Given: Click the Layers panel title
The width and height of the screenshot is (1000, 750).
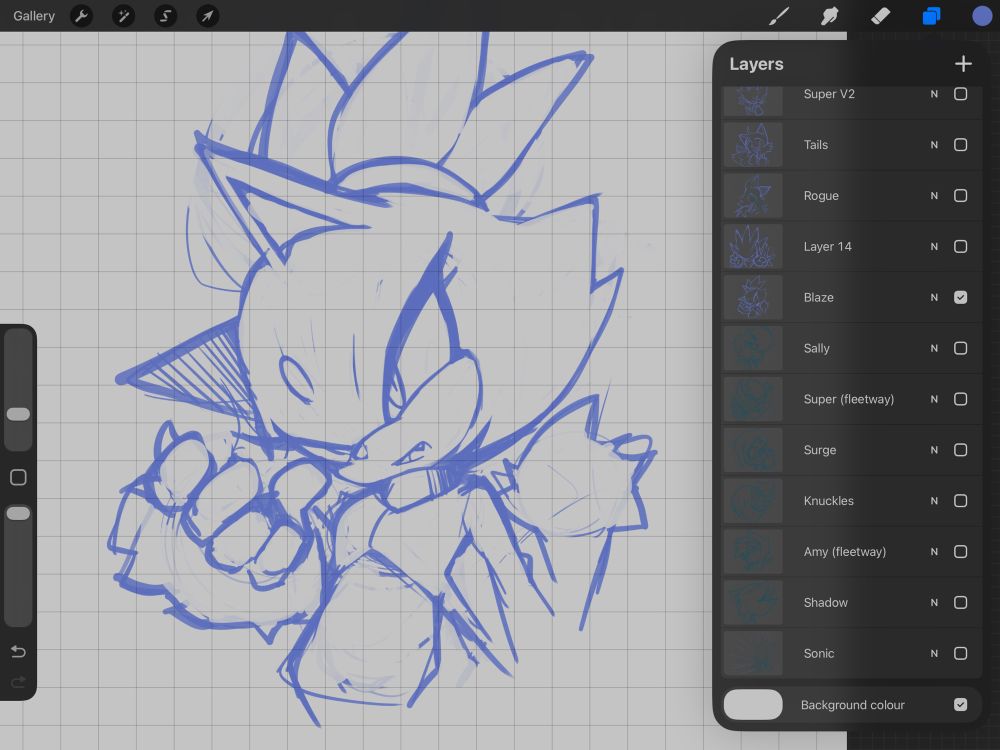Looking at the screenshot, I should [x=756, y=64].
